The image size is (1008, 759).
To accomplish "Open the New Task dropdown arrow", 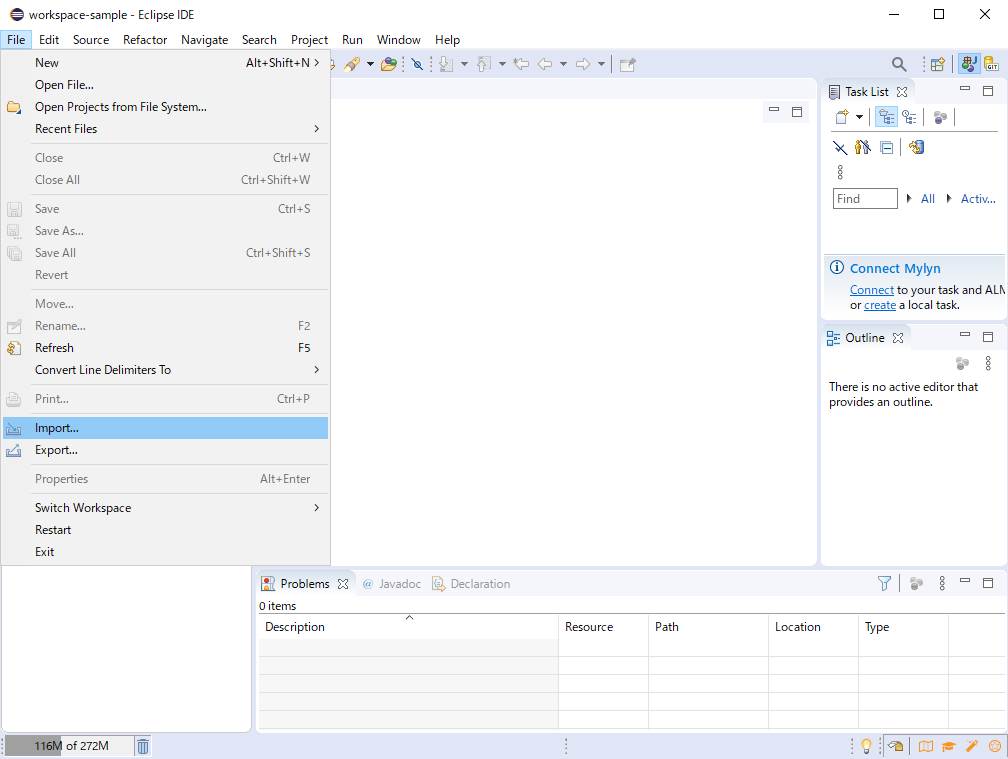I will (x=859, y=117).
